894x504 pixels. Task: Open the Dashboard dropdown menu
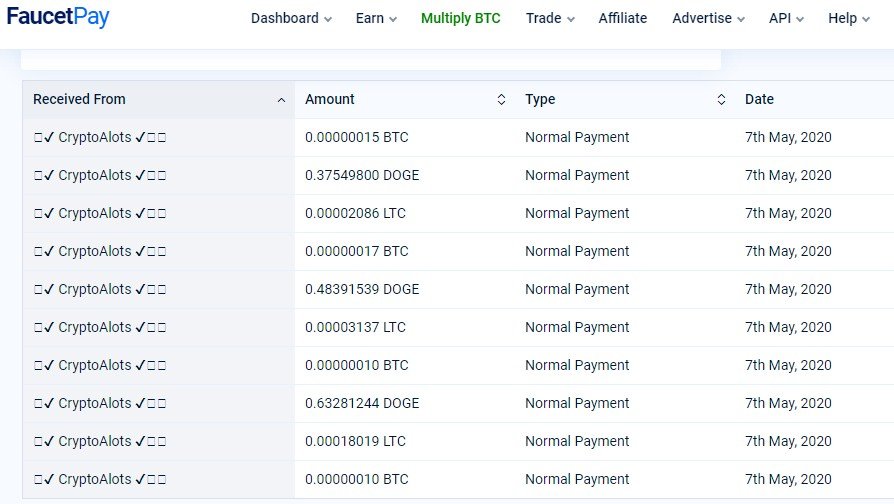tap(291, 18)
